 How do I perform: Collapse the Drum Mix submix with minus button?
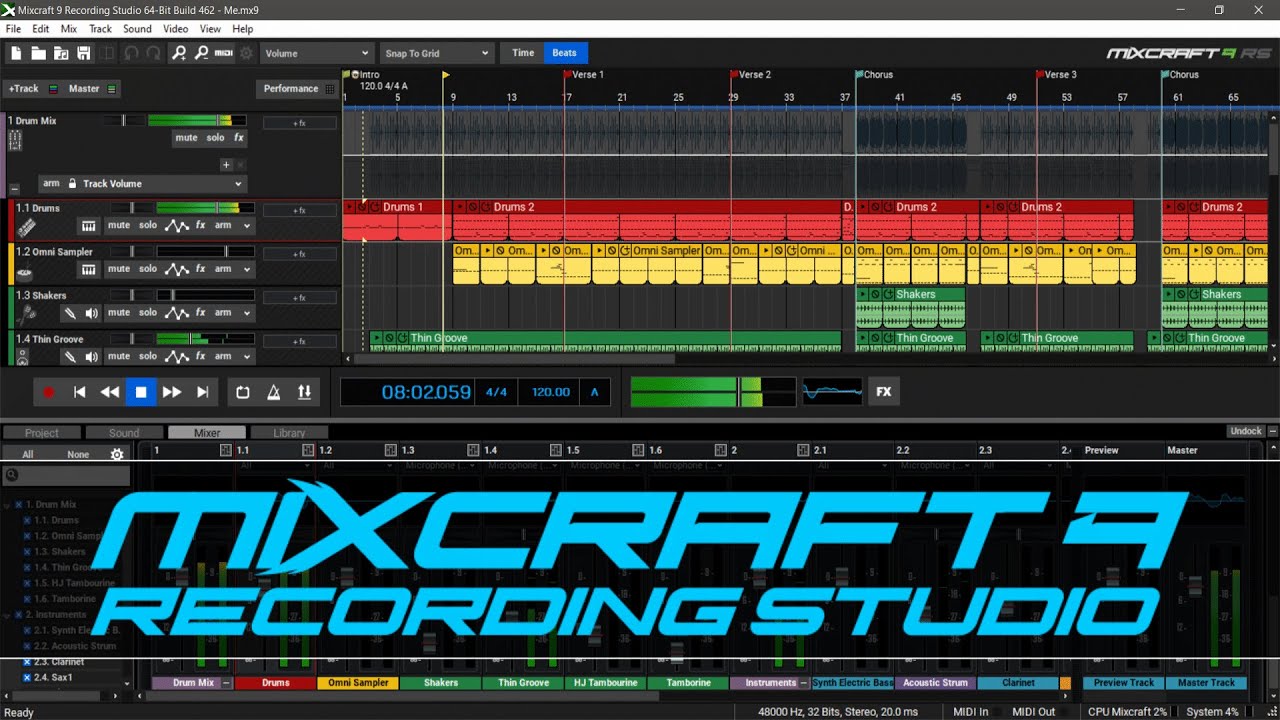[x=14, y=188]
